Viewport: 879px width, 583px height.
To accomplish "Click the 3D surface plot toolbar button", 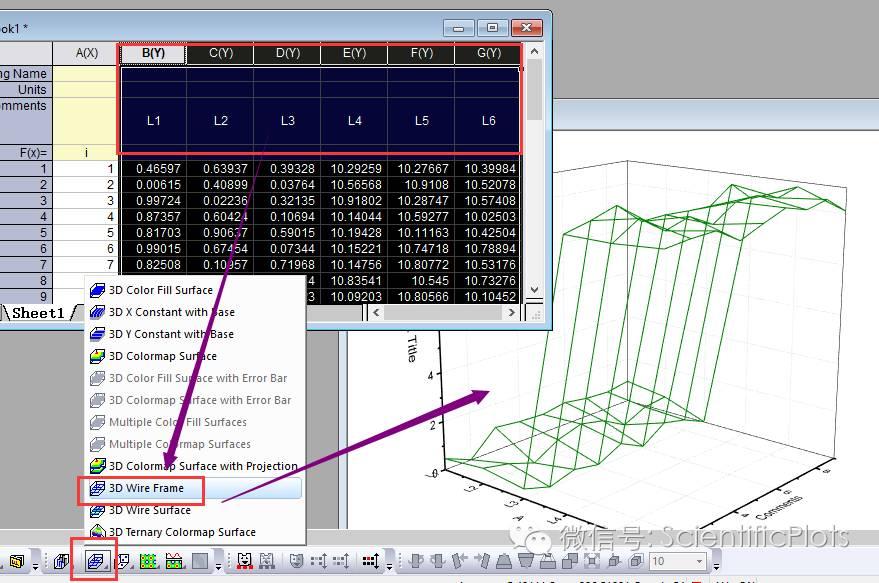I will tap(97, 561).
